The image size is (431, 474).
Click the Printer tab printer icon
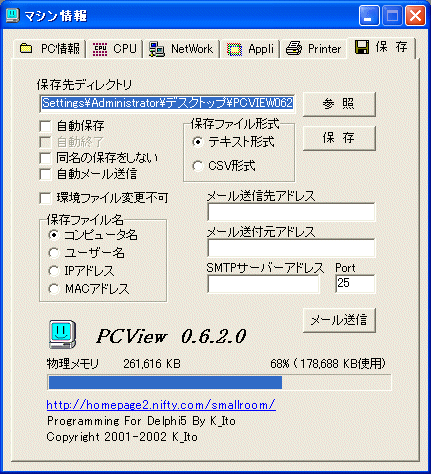click(294, 49)
